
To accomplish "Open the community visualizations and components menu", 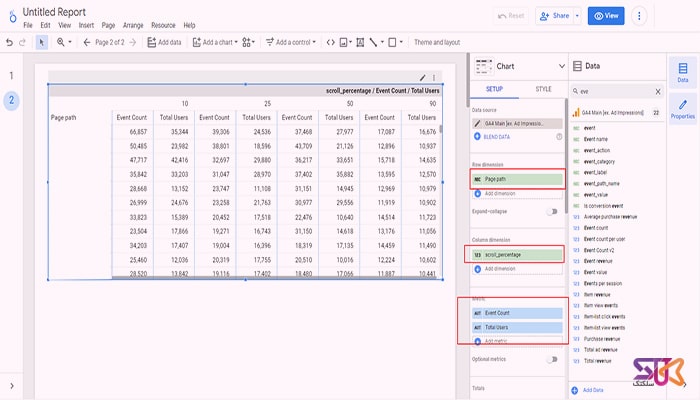I will click(248, 42).
